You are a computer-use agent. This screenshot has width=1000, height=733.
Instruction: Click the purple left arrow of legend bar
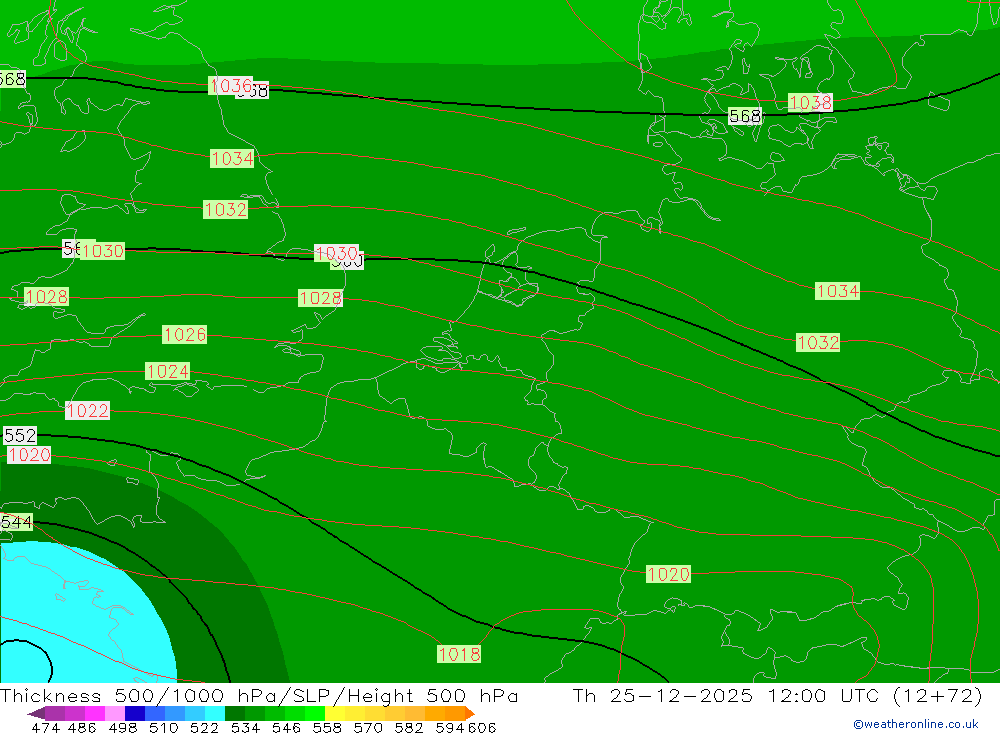pyautogui.click(x=36, y=713)
